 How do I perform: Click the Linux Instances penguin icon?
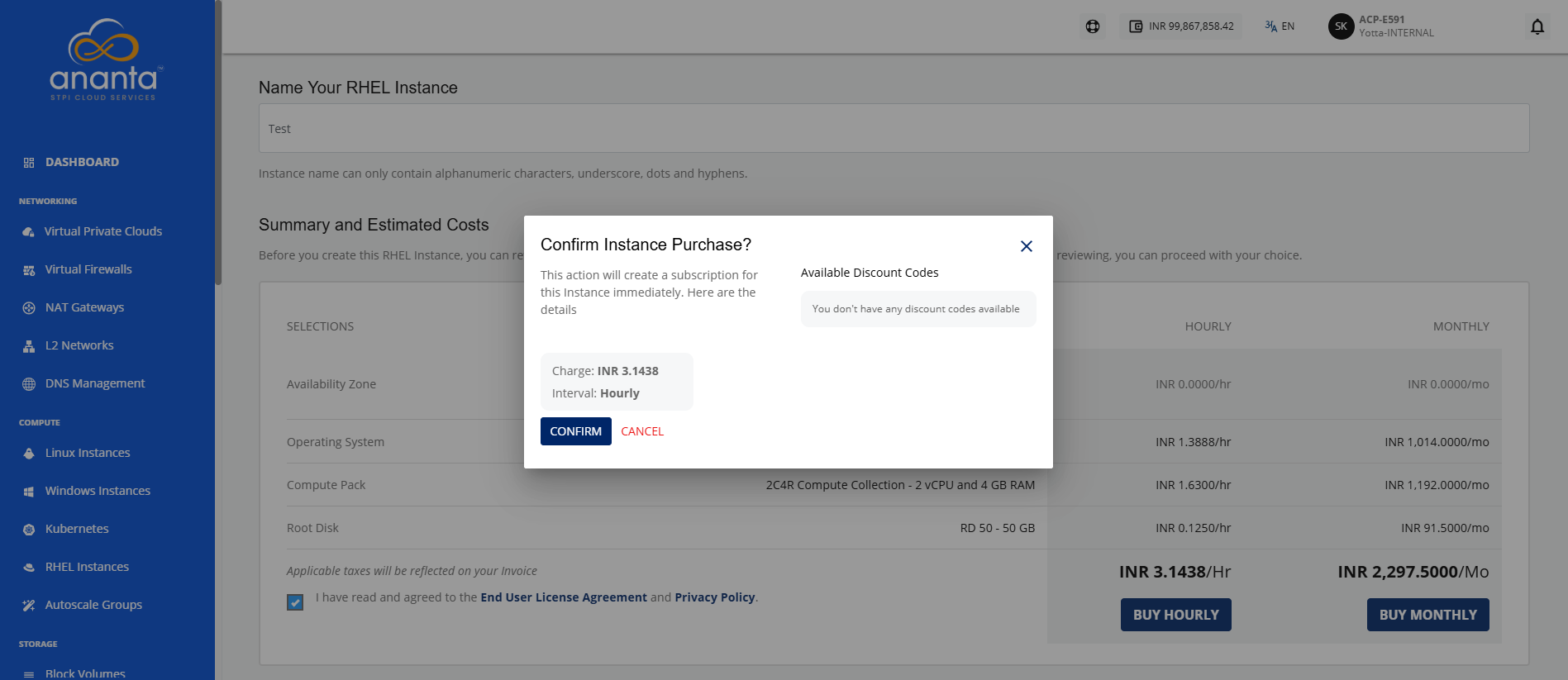29,454
